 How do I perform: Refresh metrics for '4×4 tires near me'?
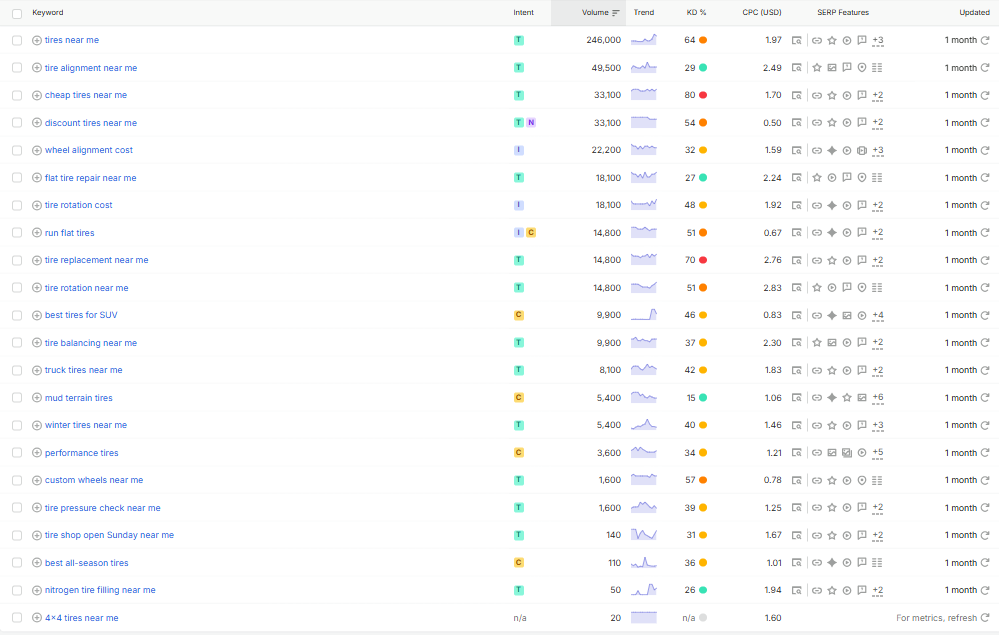tap(985, 618)
